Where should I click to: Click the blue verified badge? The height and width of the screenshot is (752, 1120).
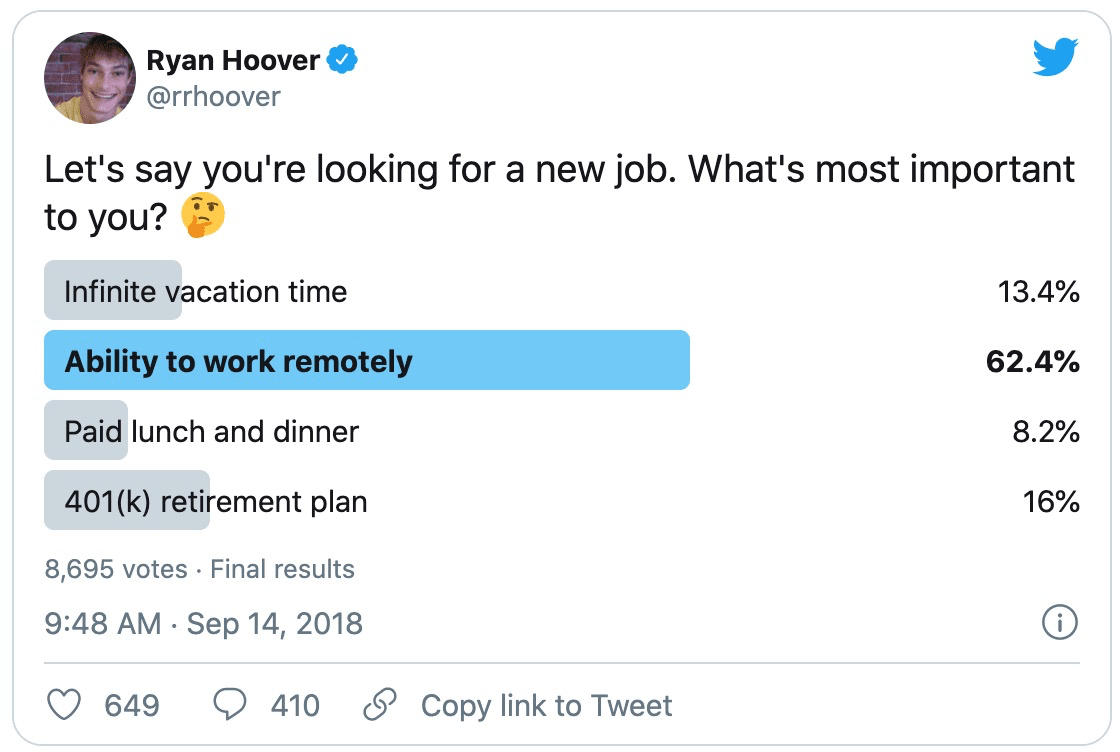tap(342, 59)
